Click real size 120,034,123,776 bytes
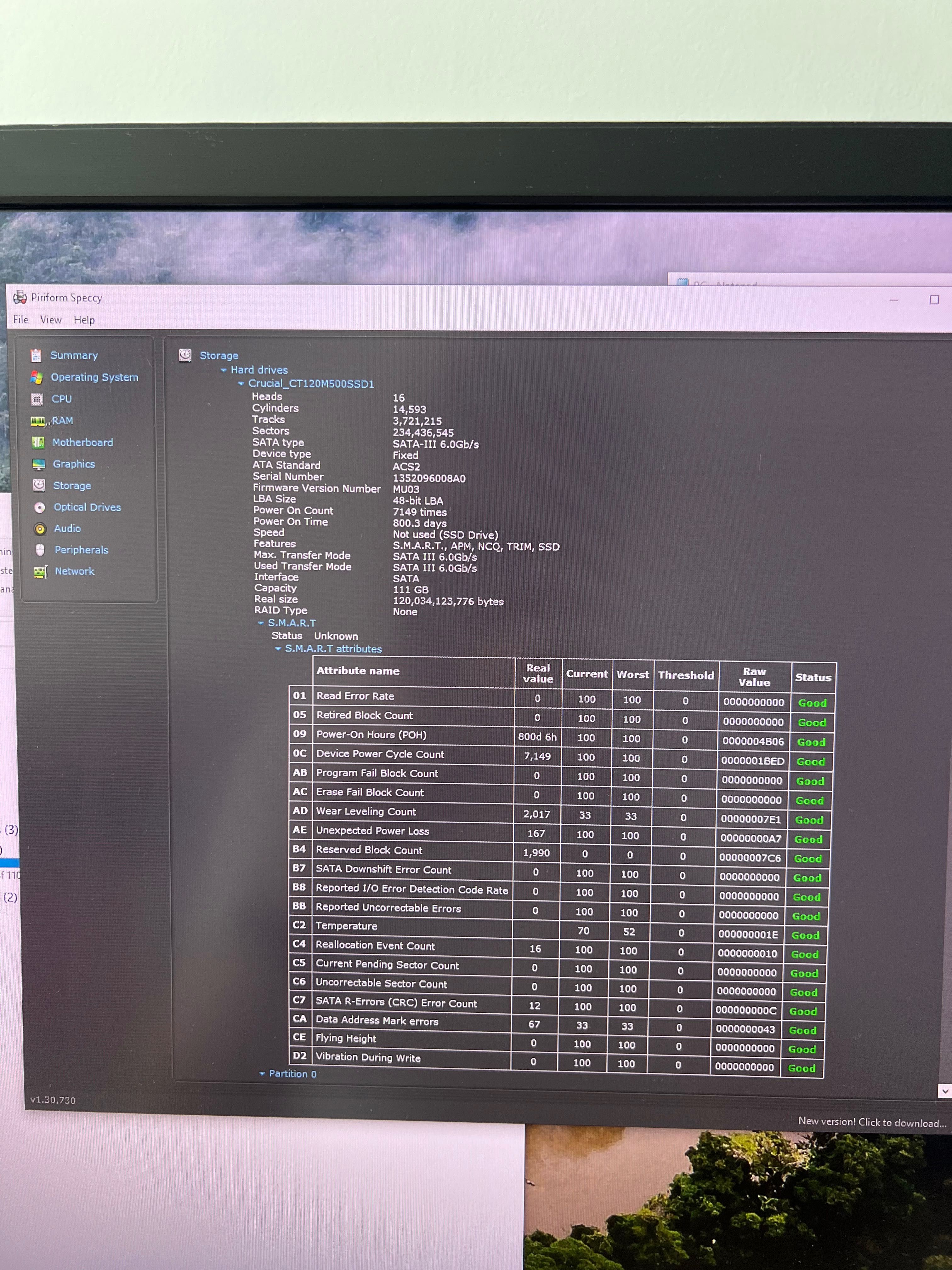The image size is (952, 1270). click(x=448, y=602)
